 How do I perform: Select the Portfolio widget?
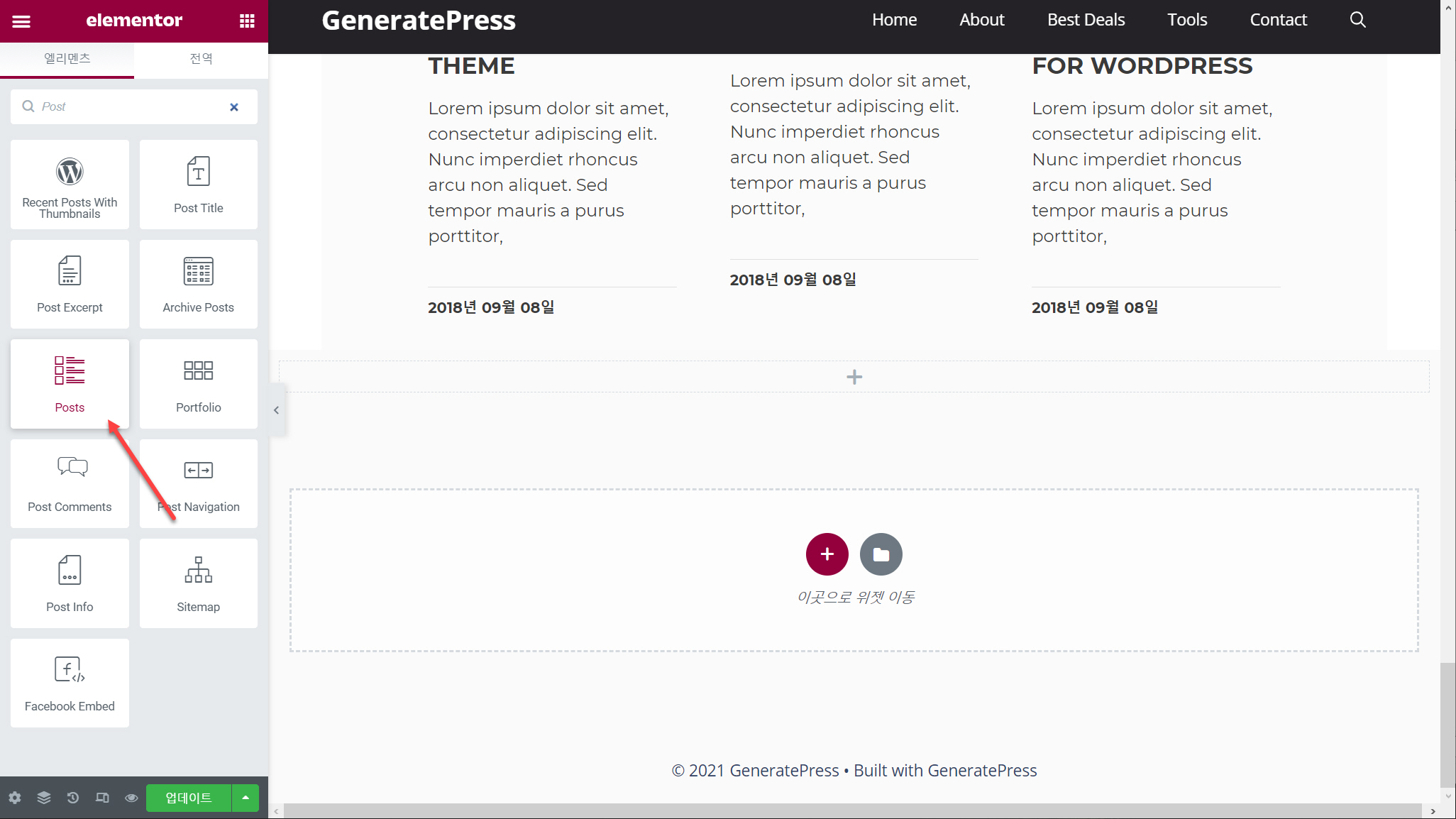[x=199, y=384]
